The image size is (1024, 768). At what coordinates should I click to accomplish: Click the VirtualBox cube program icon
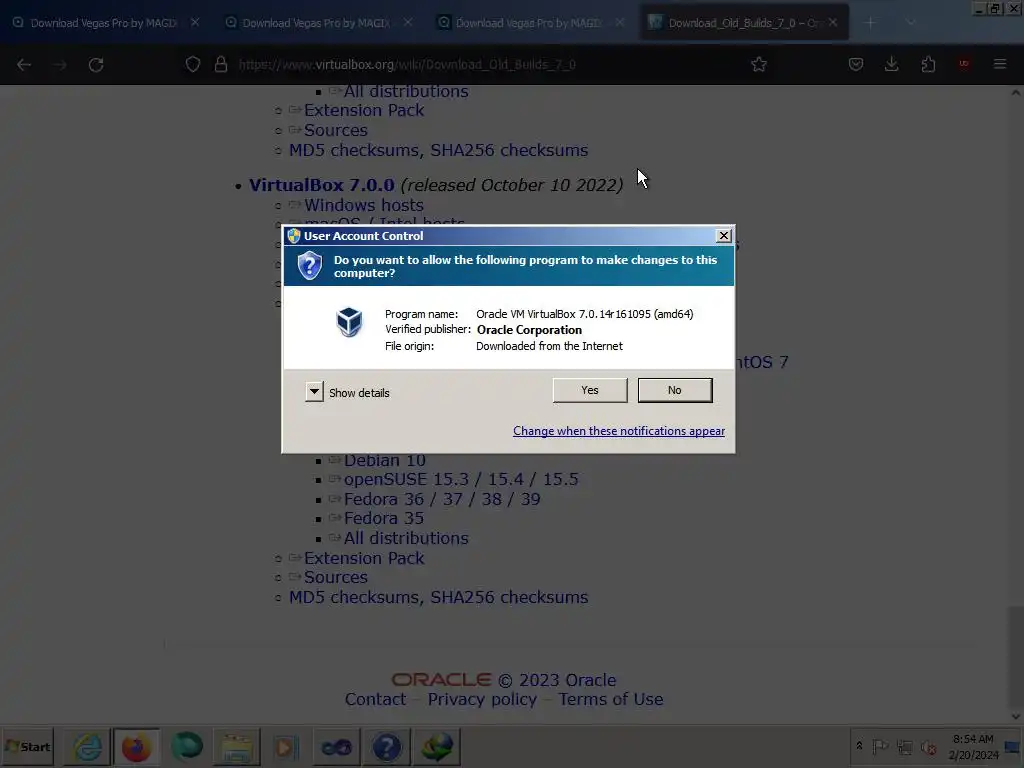[x=349, y=322]
